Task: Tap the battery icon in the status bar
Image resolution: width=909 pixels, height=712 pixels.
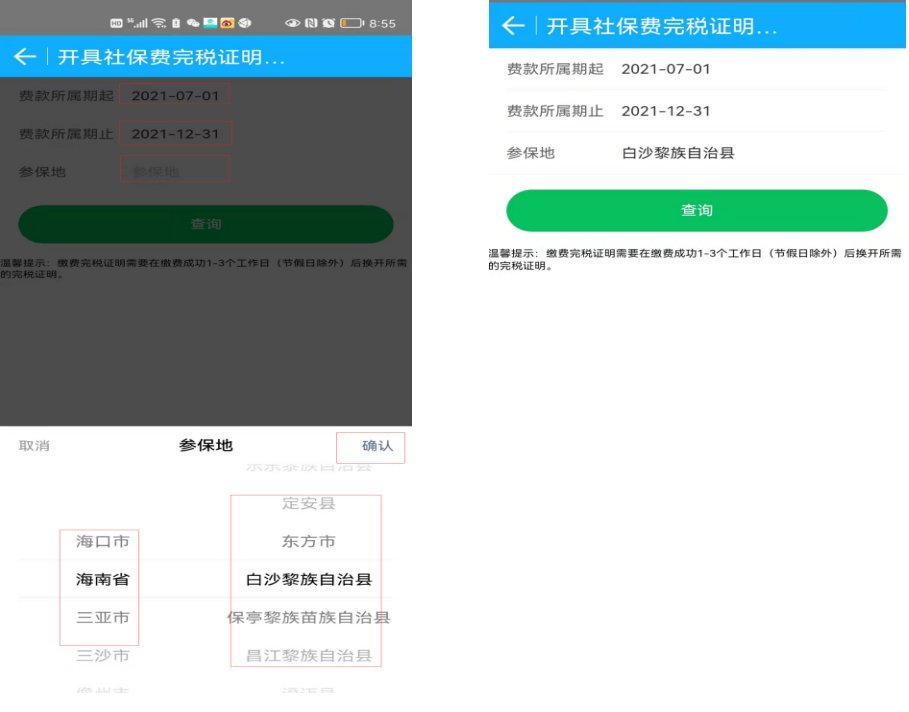Action: 351,22
